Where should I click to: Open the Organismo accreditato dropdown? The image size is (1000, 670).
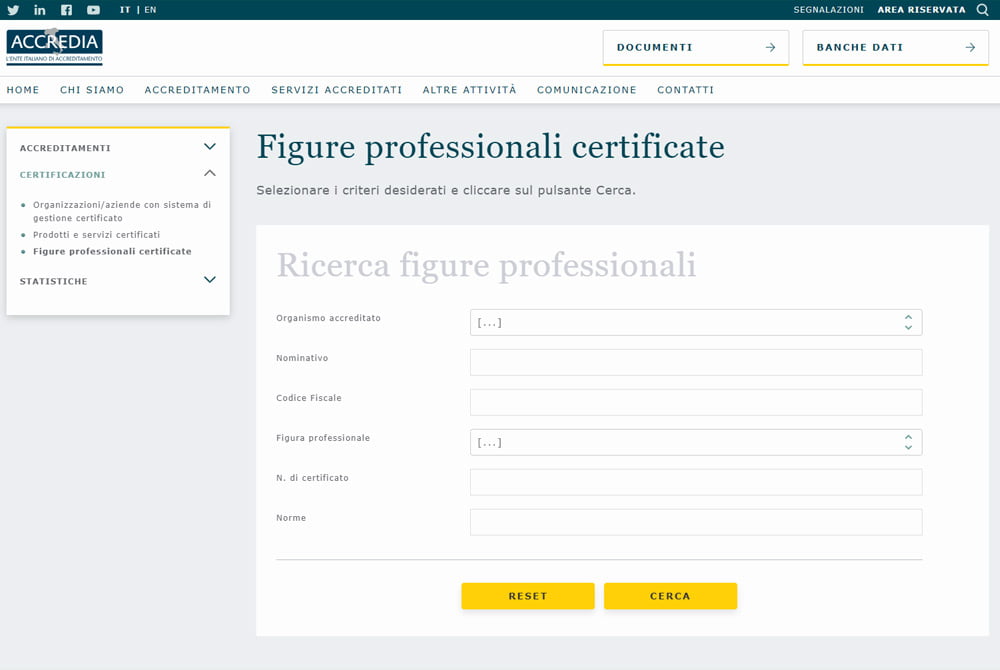[x=695, y=322]
